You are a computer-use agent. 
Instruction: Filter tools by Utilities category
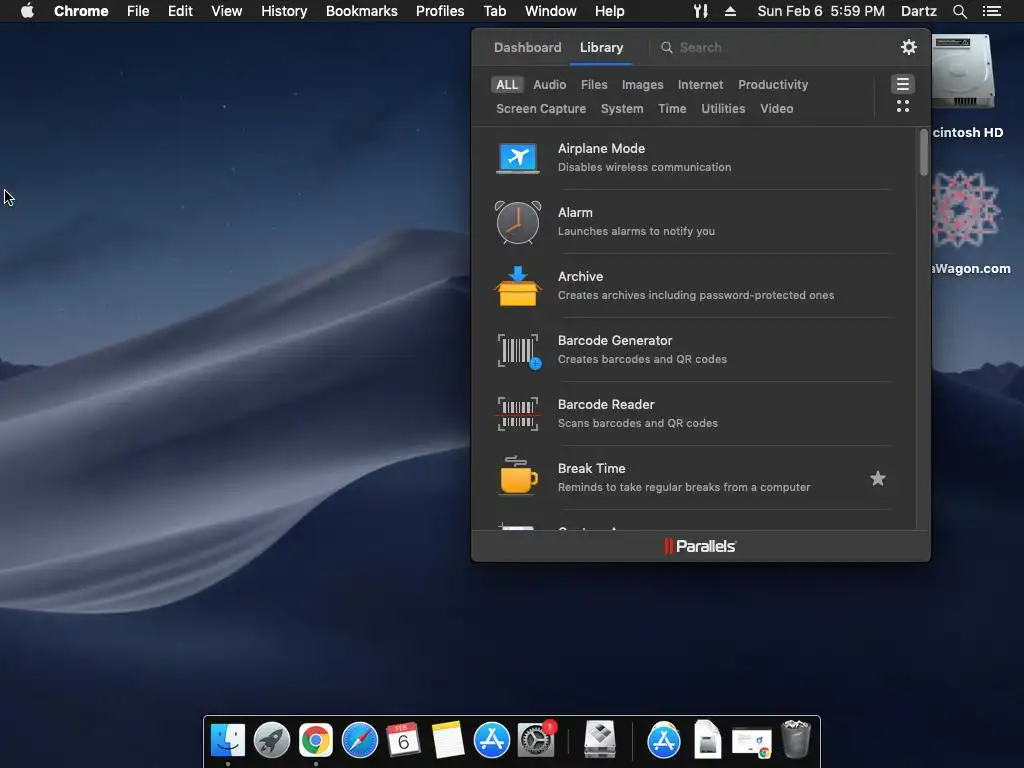click(723, 108)
